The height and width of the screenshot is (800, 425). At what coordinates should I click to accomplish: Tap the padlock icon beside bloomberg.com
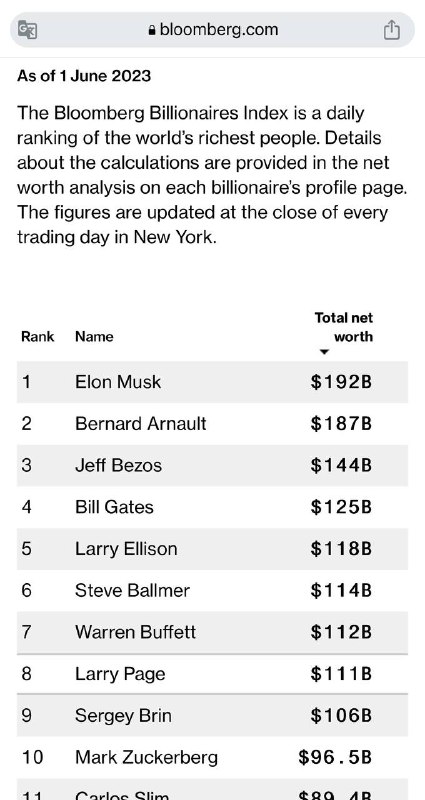coord(152,30)
